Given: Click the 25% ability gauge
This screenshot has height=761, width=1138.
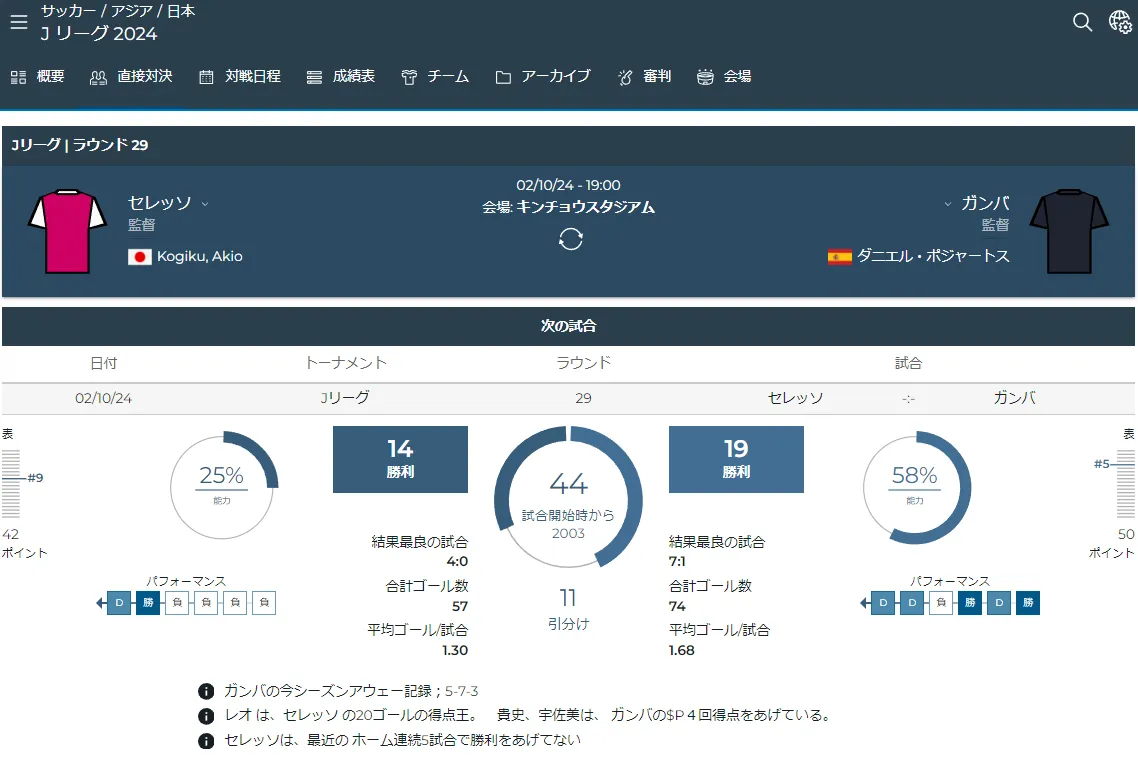Looking at the screenshot, I should pyautogui.click(x=222, y=487).
